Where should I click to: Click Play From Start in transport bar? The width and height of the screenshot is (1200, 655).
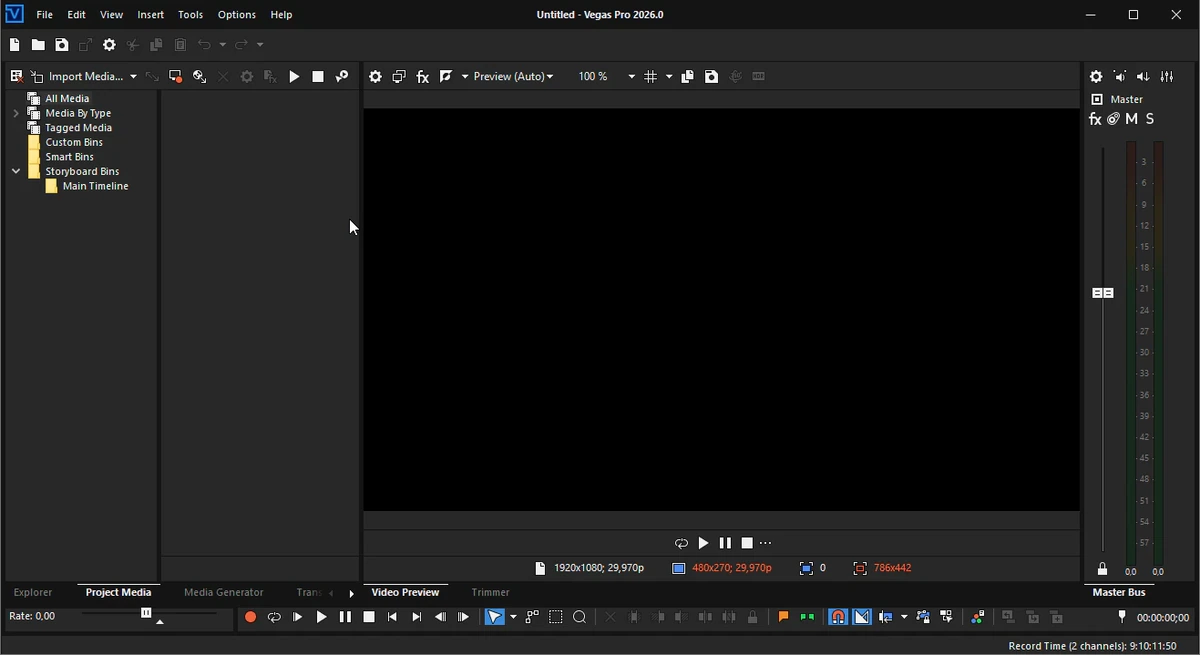click(x=298, y=618)
